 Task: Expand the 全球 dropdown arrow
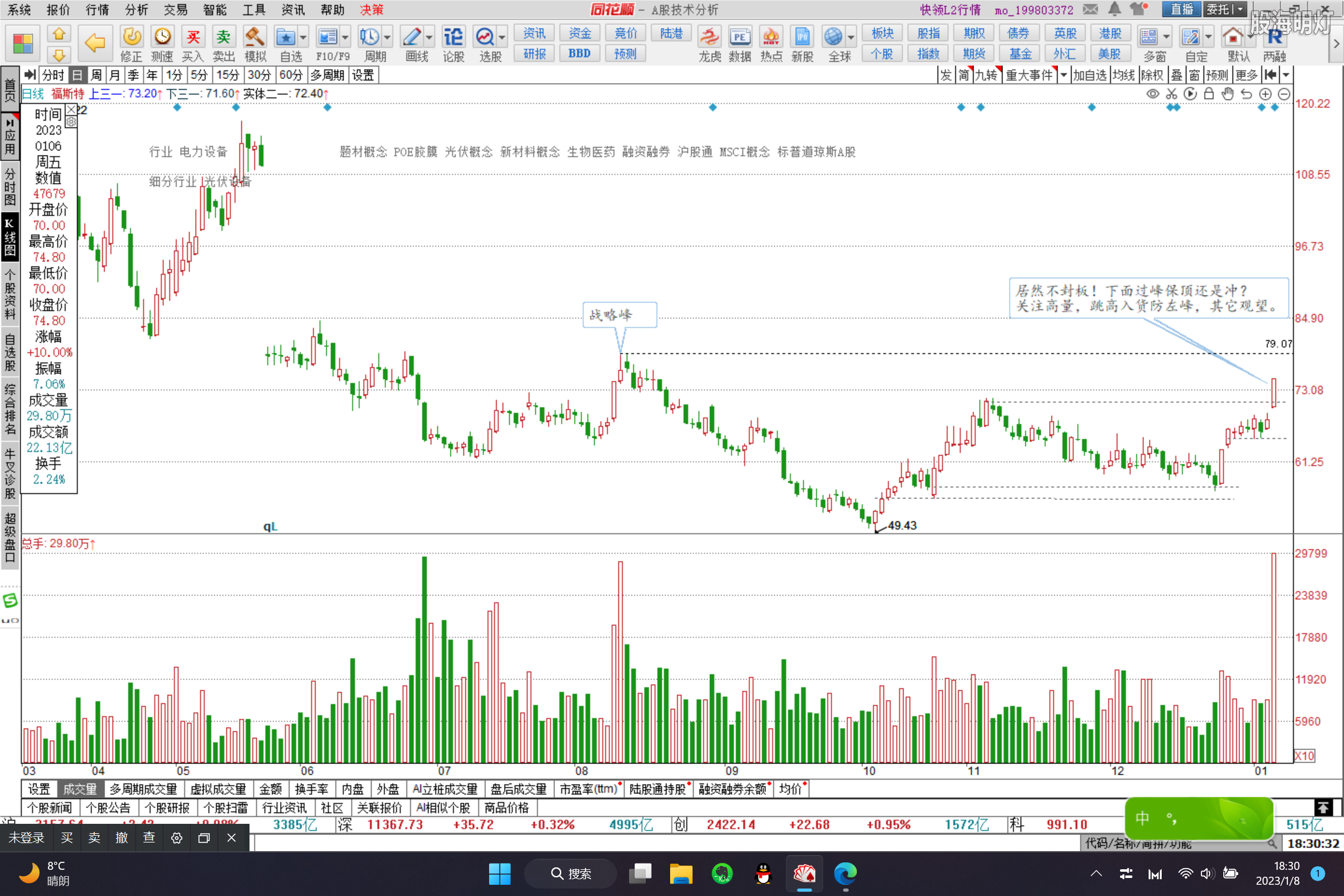pos(851,37)
